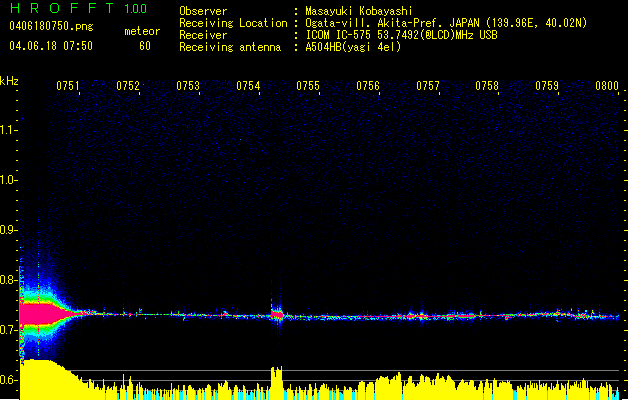
Task: Click the 0800 time marker
Action: (x=607, y=86)
